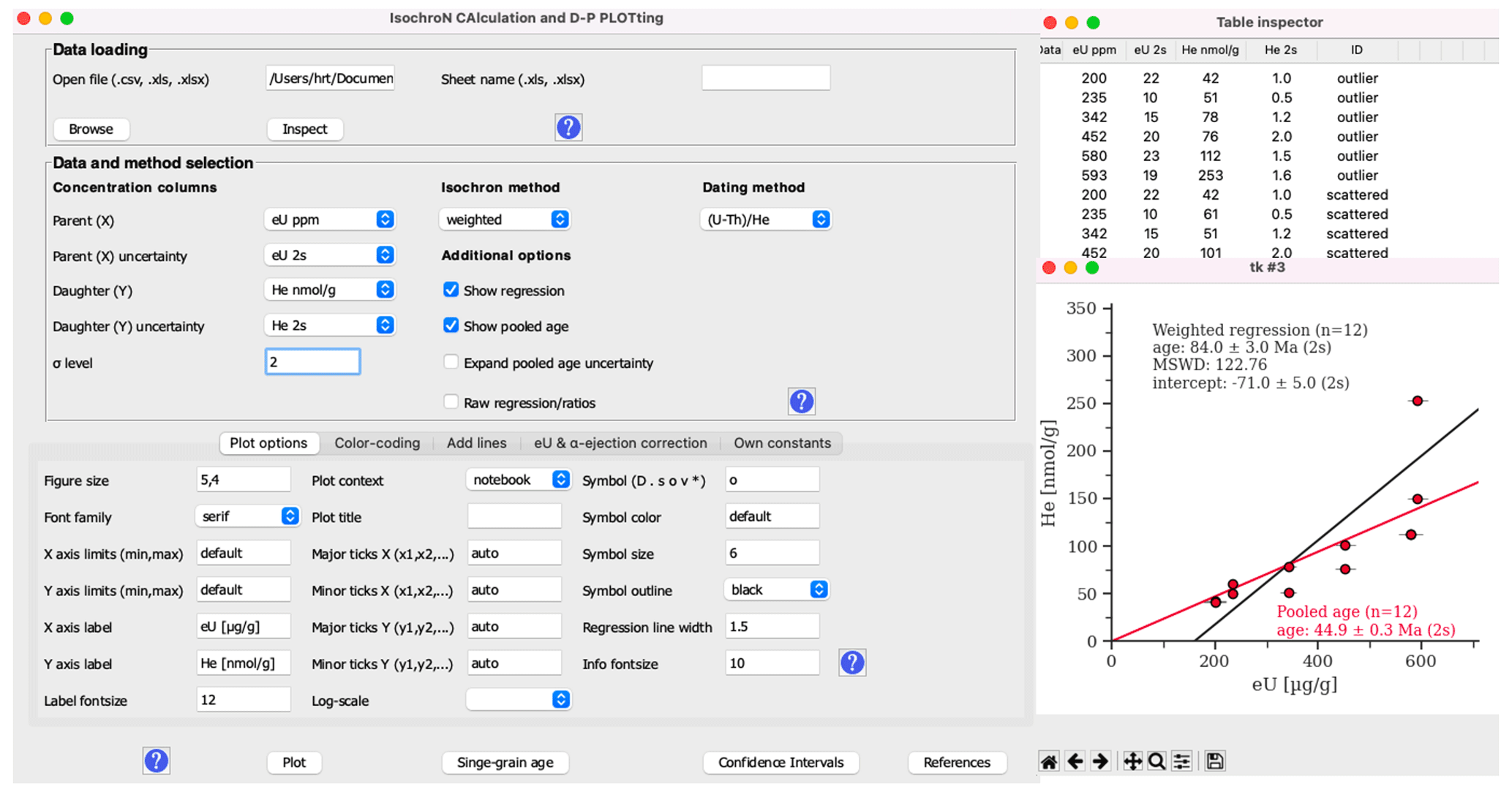Image resolution: width=1512 pixels, height=792 pixels.
Task: Click help icon beside Info fontsize
Action: coord(852,663)
